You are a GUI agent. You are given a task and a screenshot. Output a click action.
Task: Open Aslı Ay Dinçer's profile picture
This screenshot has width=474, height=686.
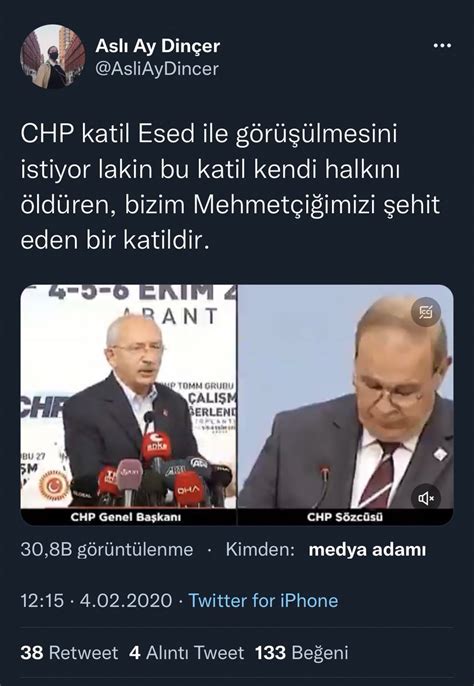[53, 57]
